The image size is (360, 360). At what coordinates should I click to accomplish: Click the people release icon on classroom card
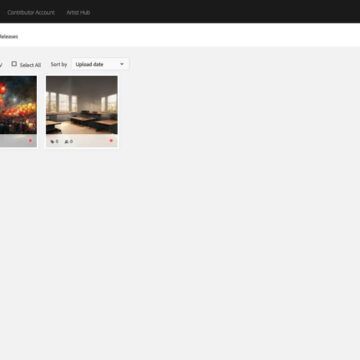(66, 142)
